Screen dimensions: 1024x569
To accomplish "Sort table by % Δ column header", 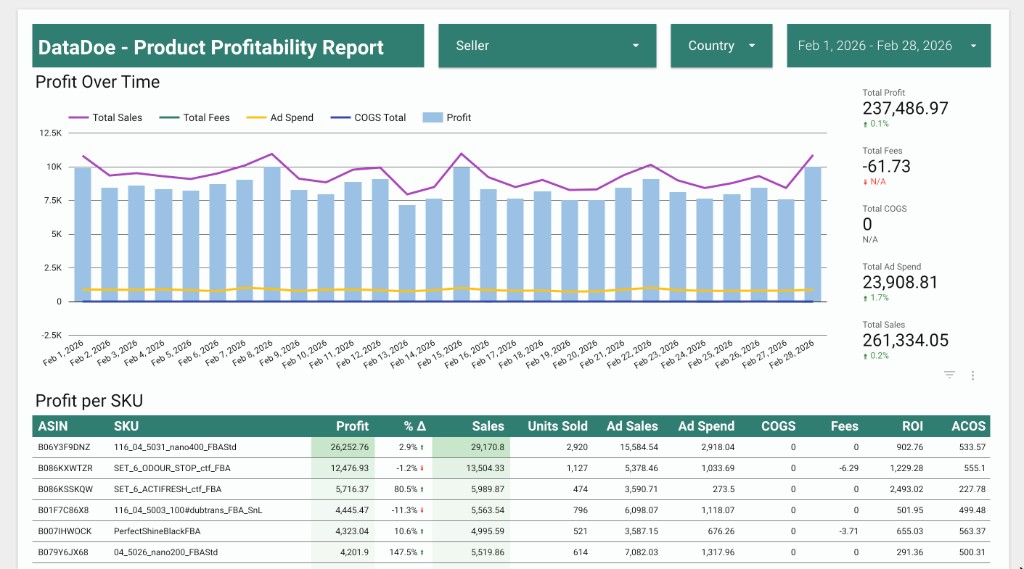I will [x=414, y=426].
